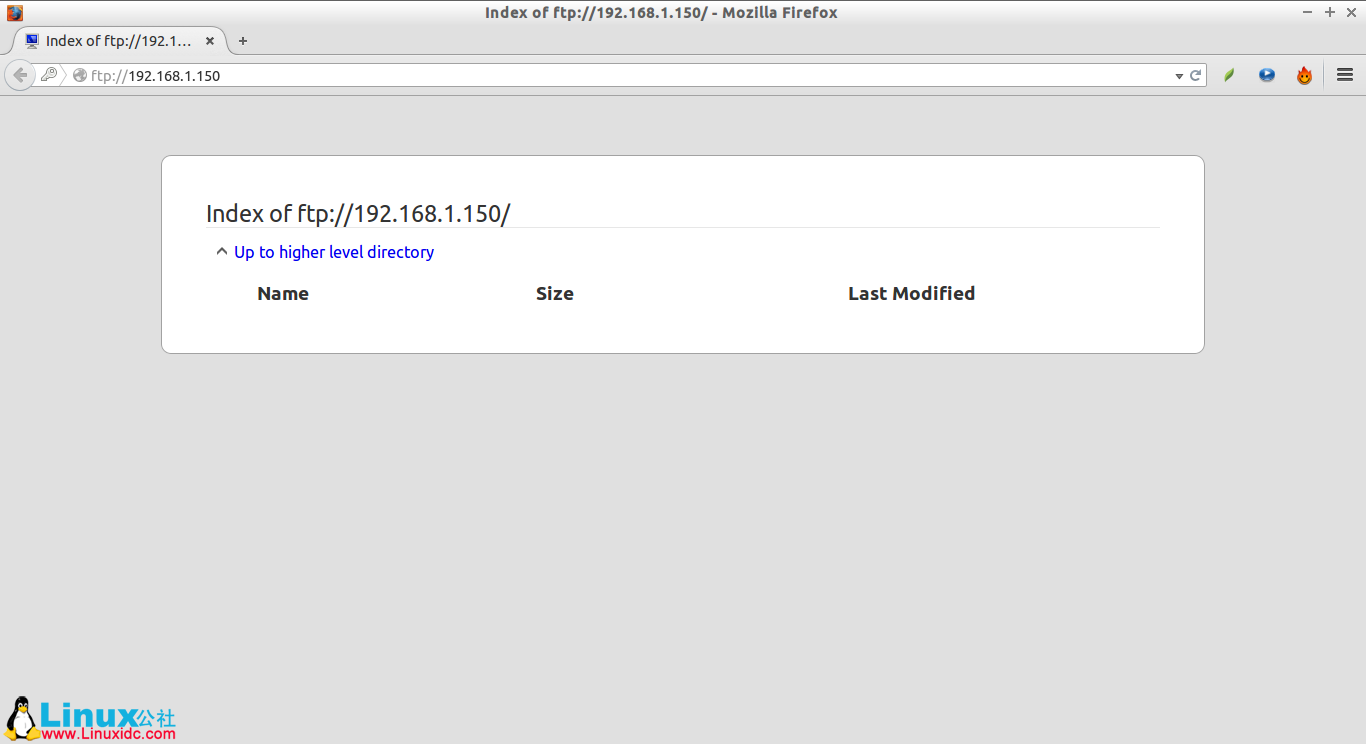
Task: Click the ftp://192.168.1.150 address bar
Action: pyautogui.click(x=620, y=75)
